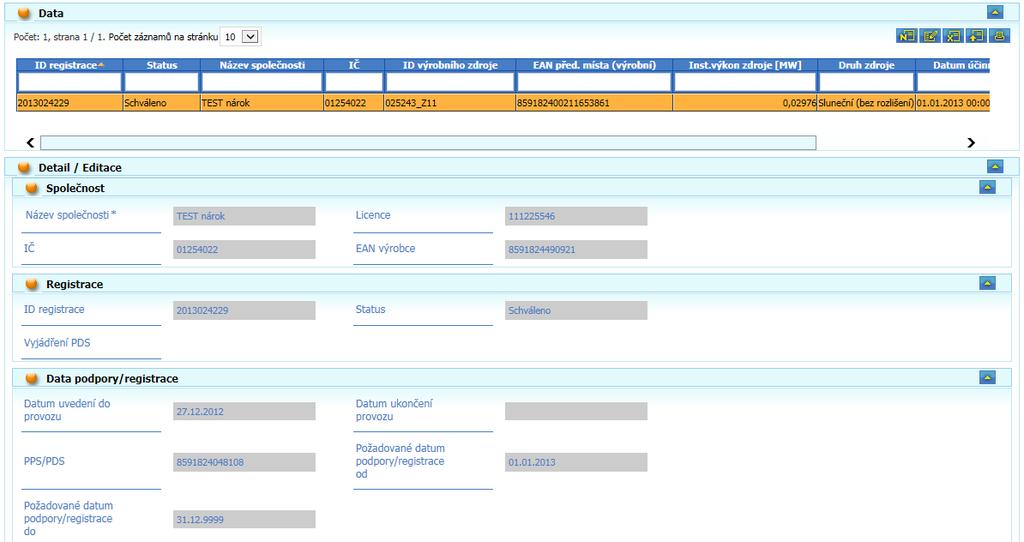1024x542 pixels.
Task: Focus the IČ column filter field
Action: [354, 82]
